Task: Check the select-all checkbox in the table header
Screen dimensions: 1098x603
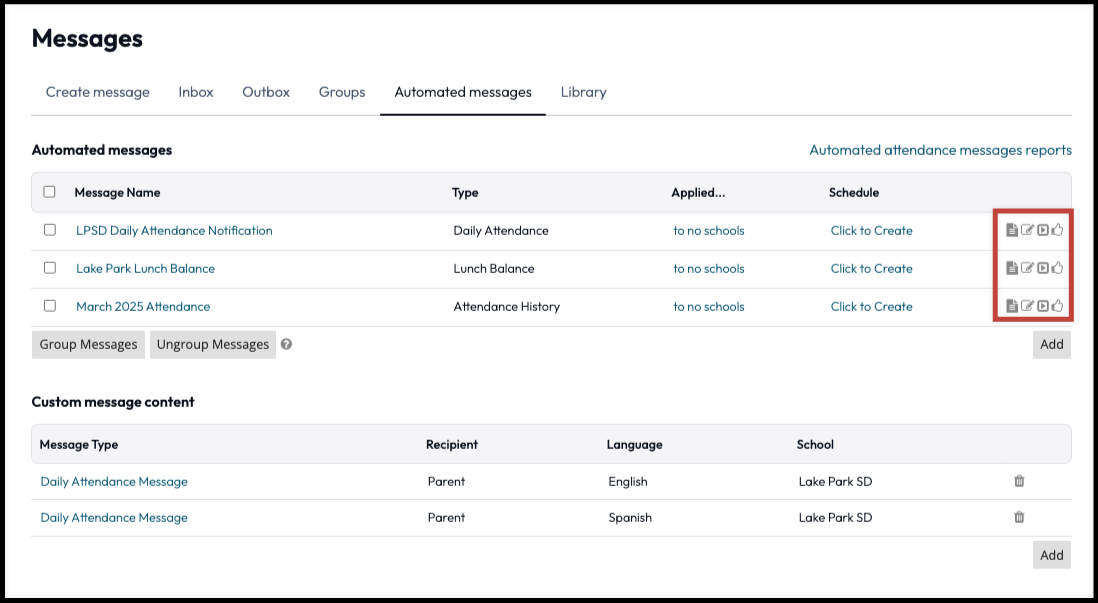Action: click(x=49, y=192)
